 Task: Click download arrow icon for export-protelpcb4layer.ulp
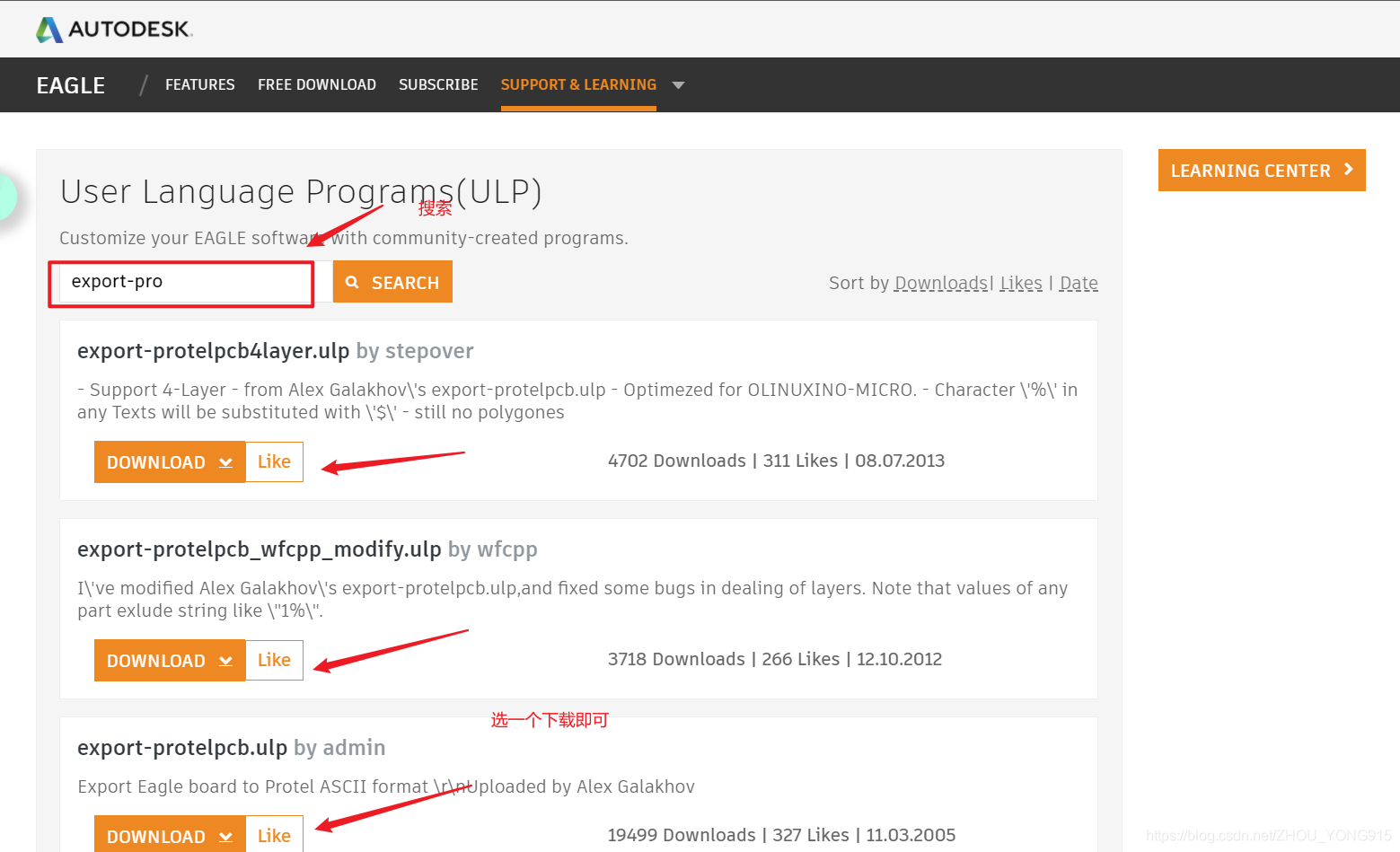[x=225, y=462]
